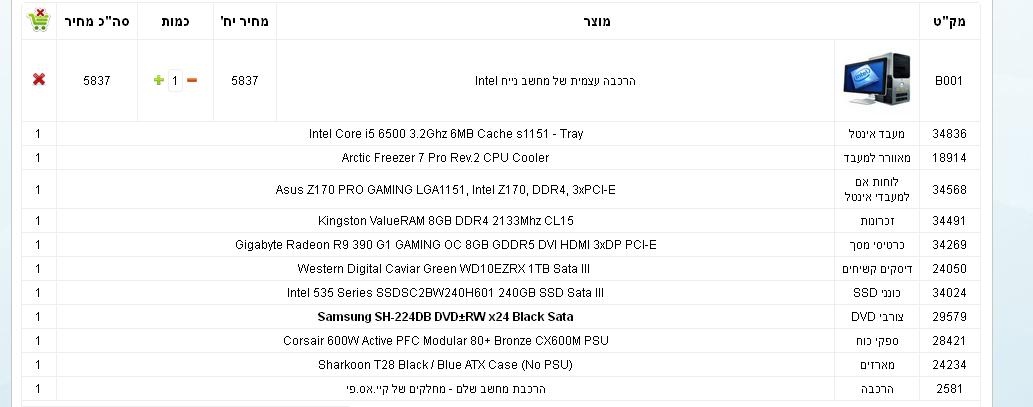Screen dimensions: 1033x407
Task: Click the empty-cart icon in the table header
Action: point(39,20)
